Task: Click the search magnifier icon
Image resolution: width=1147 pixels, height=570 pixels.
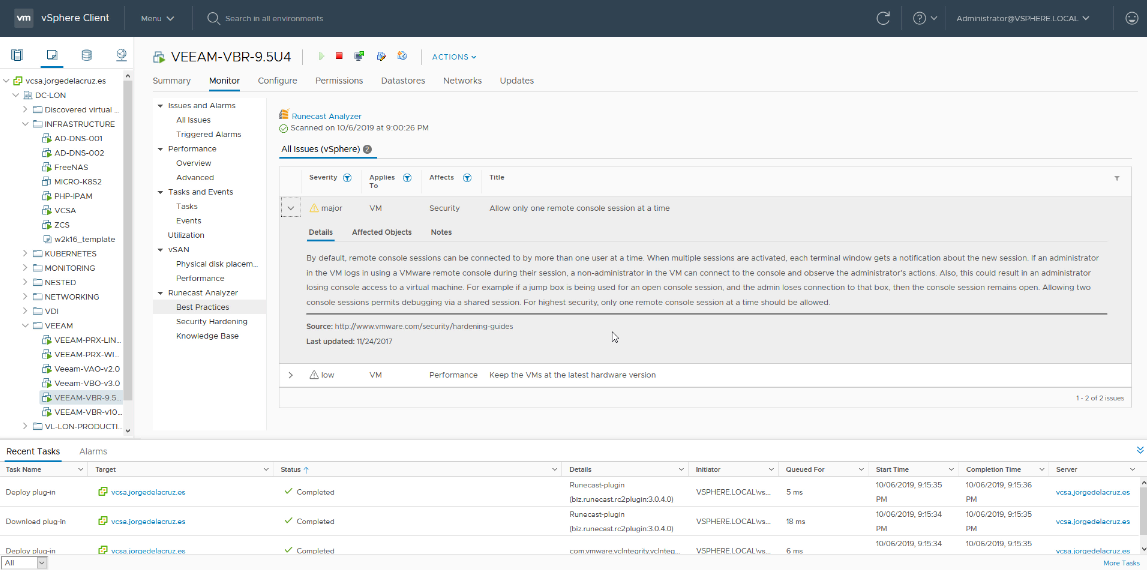Action: 214,18
